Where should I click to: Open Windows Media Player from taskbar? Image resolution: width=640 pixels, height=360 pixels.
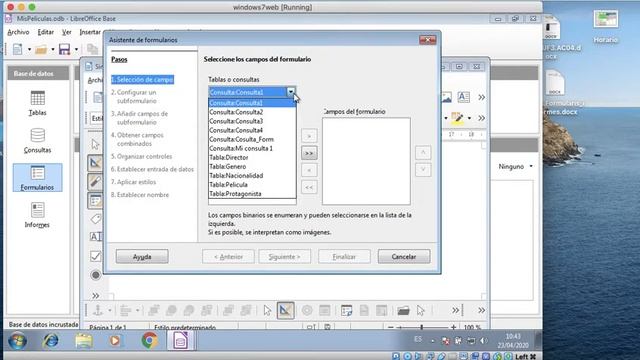[x=115, y=340]
